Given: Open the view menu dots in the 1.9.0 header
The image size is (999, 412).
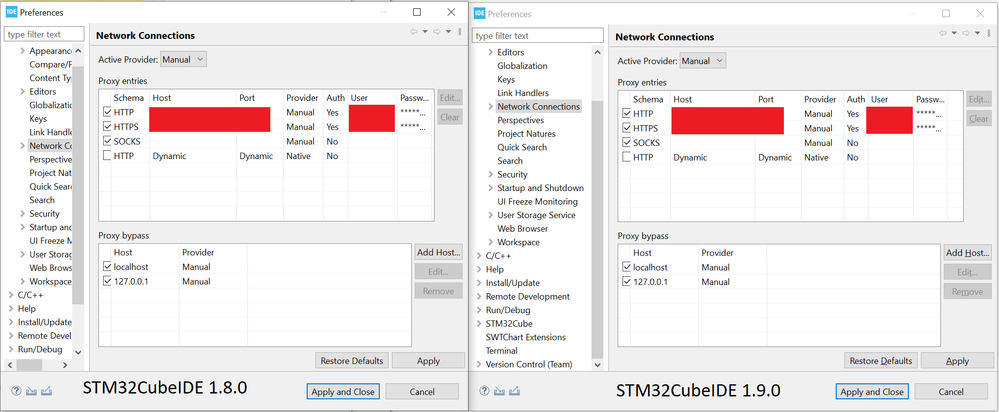Looking at the screenshot, I should tap(988, 32).
